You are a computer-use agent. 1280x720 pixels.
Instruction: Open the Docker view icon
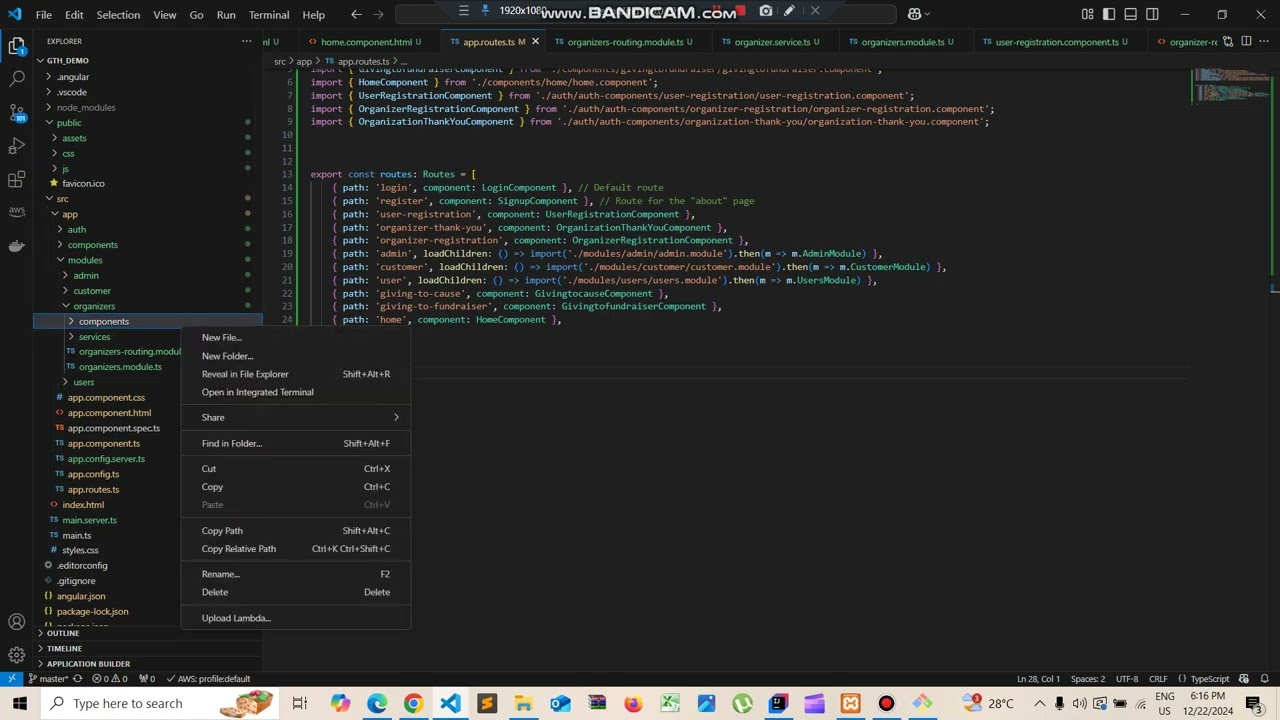[16, 245]
